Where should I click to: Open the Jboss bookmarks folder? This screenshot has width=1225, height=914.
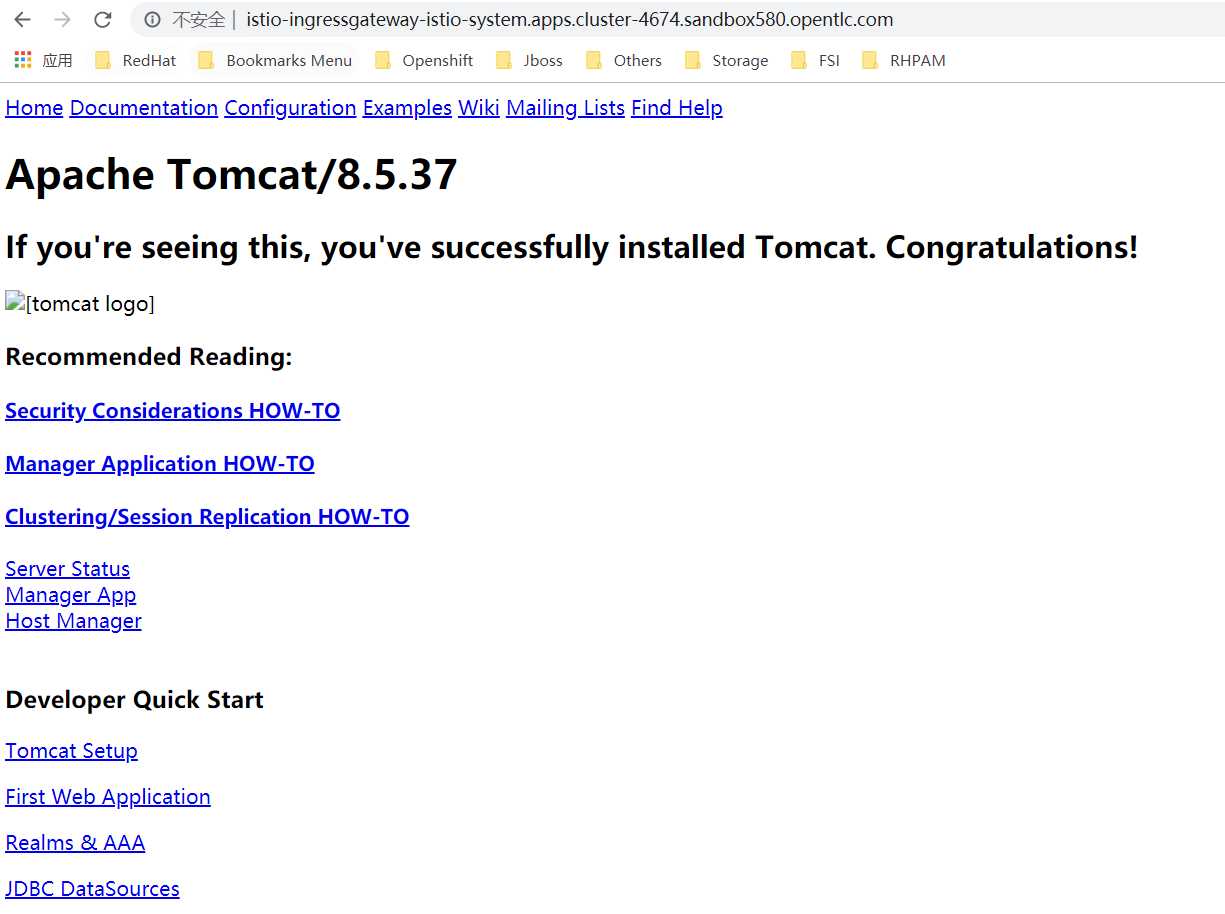point(529,60)
